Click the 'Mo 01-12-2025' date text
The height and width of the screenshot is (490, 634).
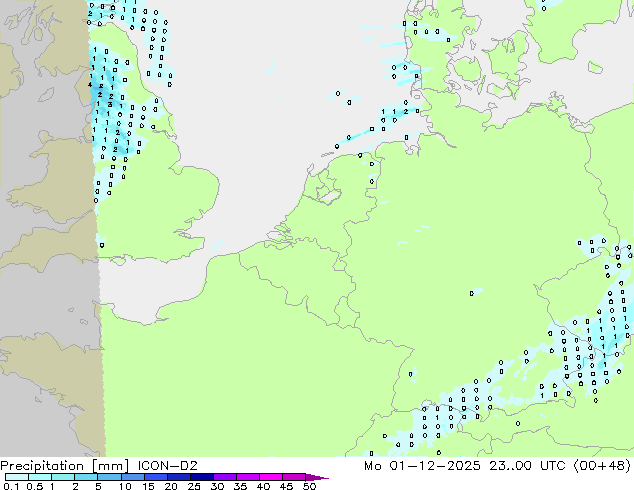pyautogui.click(x=423, y=465)
